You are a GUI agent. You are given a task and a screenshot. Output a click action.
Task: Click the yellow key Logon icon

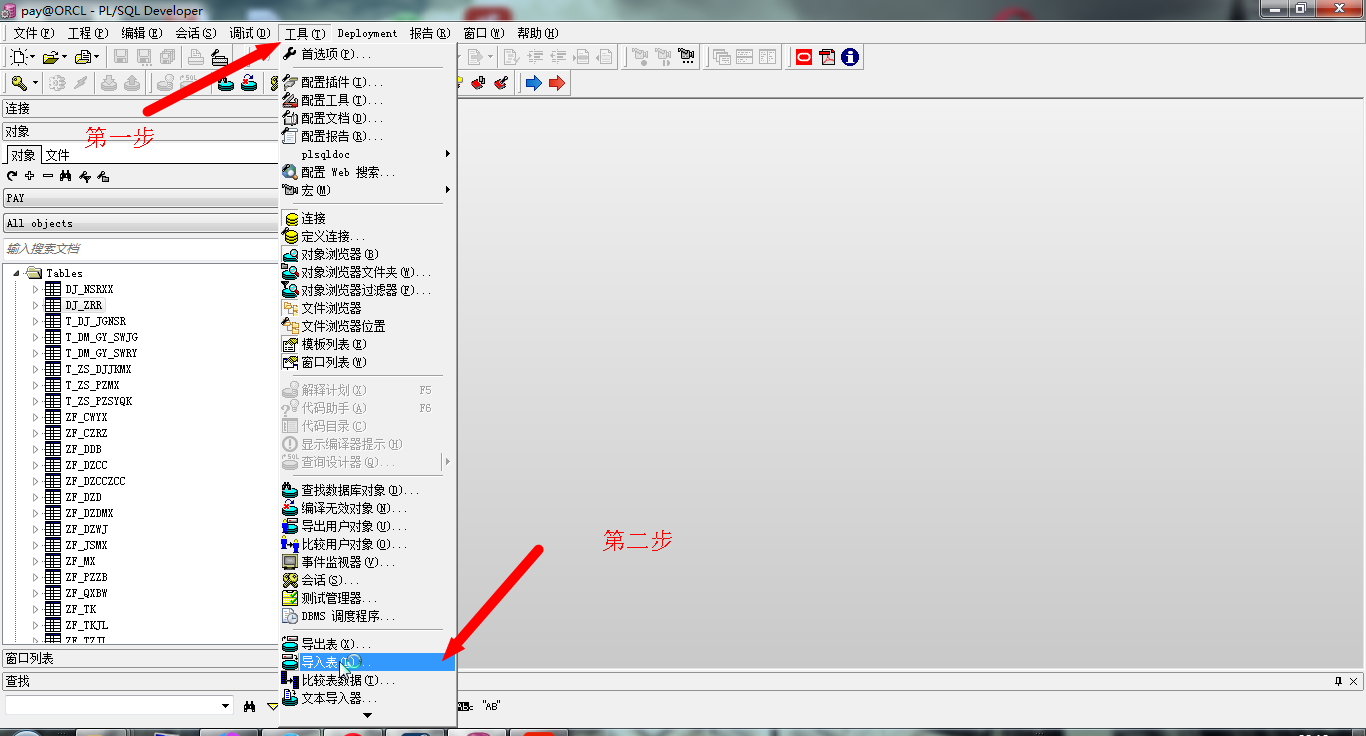pyautogui.click(x=19, y=83)
